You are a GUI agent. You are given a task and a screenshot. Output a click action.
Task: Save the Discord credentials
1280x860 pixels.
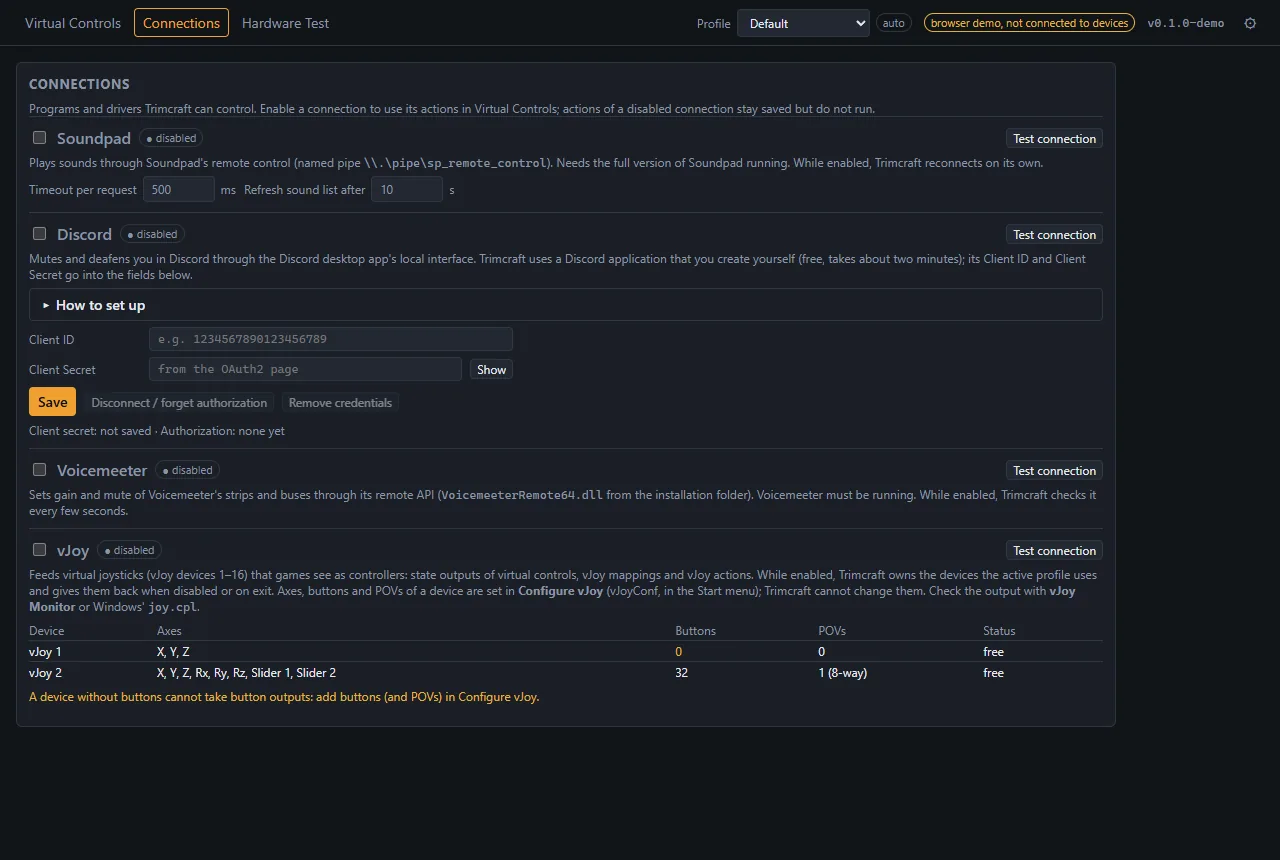pyautogui.click(x=52, y=402)
